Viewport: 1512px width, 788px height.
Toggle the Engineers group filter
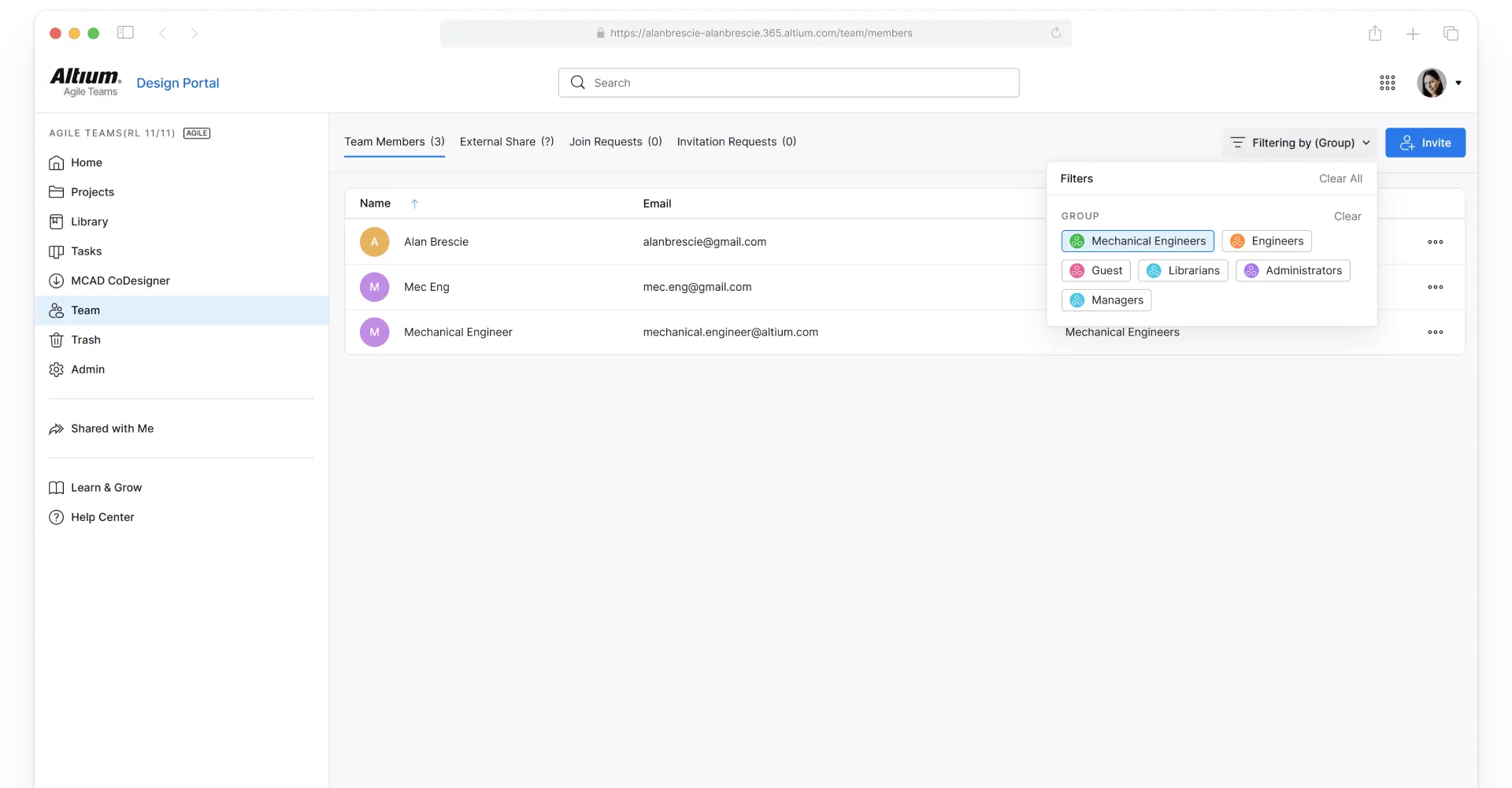1266,241
